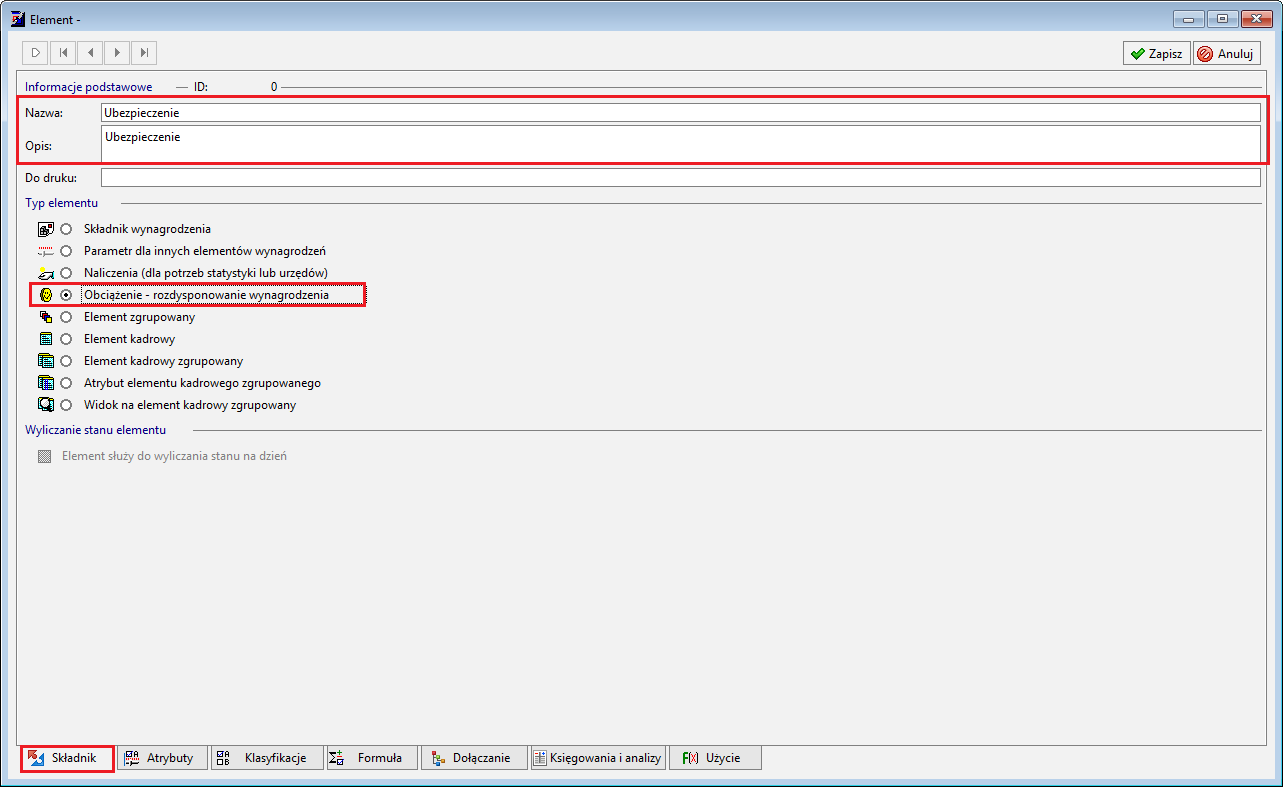Open Księgowania i analizy tab
Screen dimensions: 1284x787
click(x=598, y=758)
